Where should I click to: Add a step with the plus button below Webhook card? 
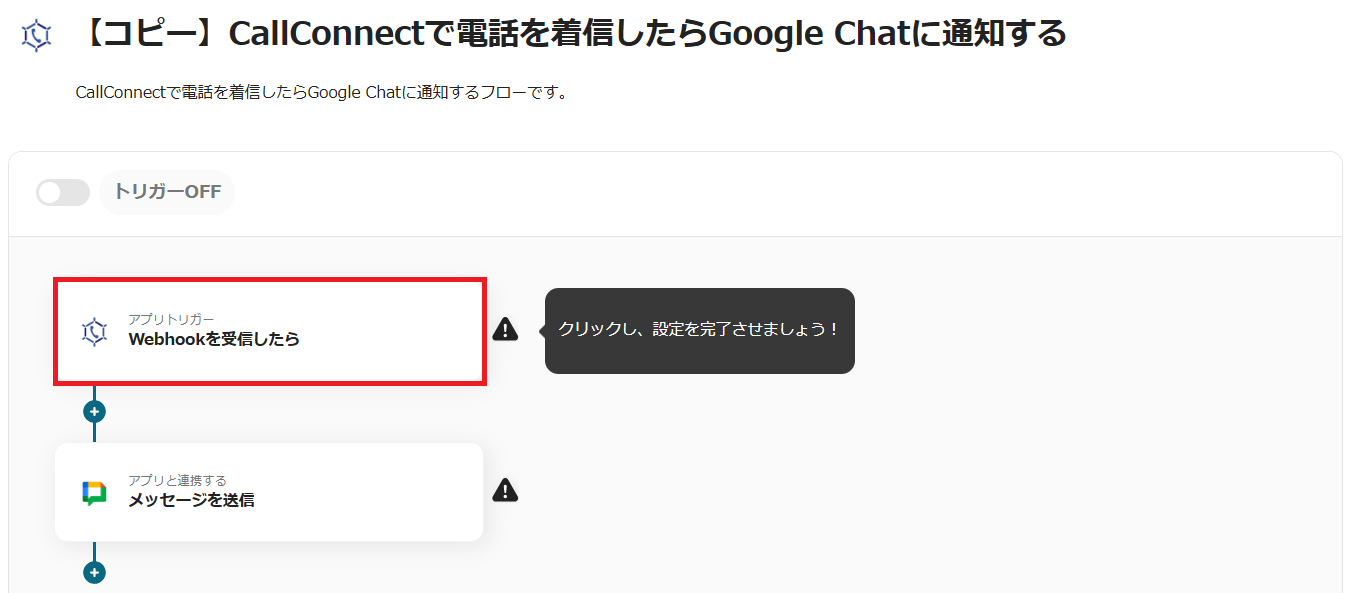[x=94, y=412]
